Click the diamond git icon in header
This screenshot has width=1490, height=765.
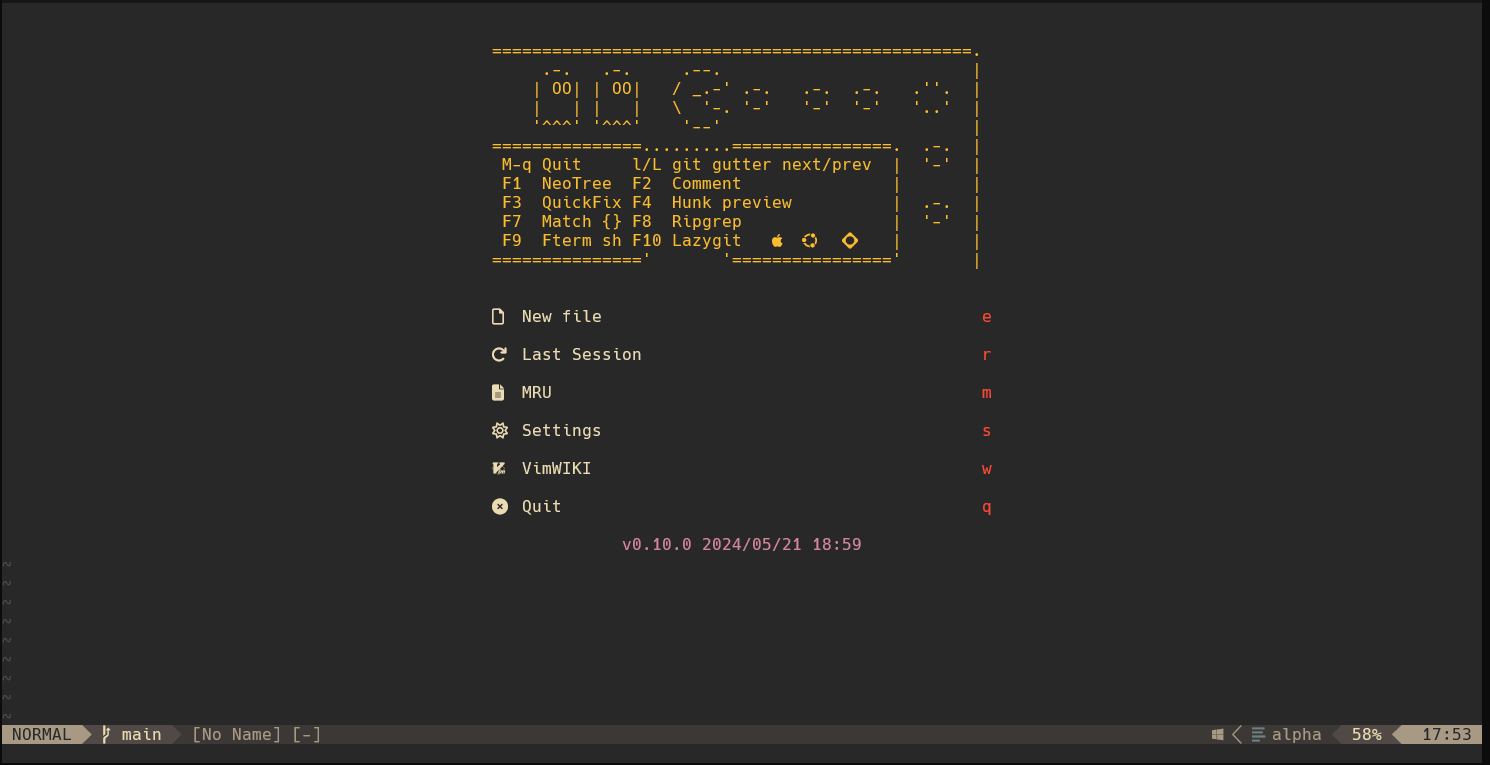(x=850, y=241)
